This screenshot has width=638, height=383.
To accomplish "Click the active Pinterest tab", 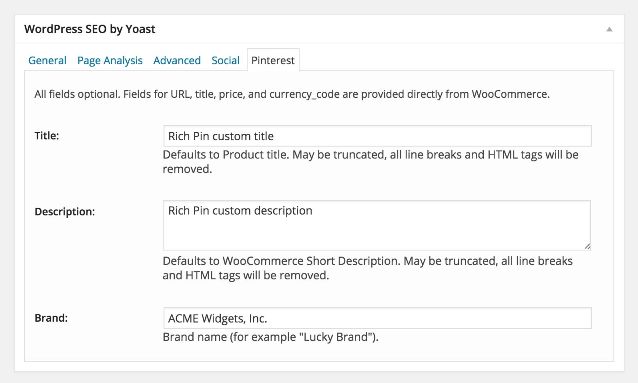I will [x=273, y=60].
